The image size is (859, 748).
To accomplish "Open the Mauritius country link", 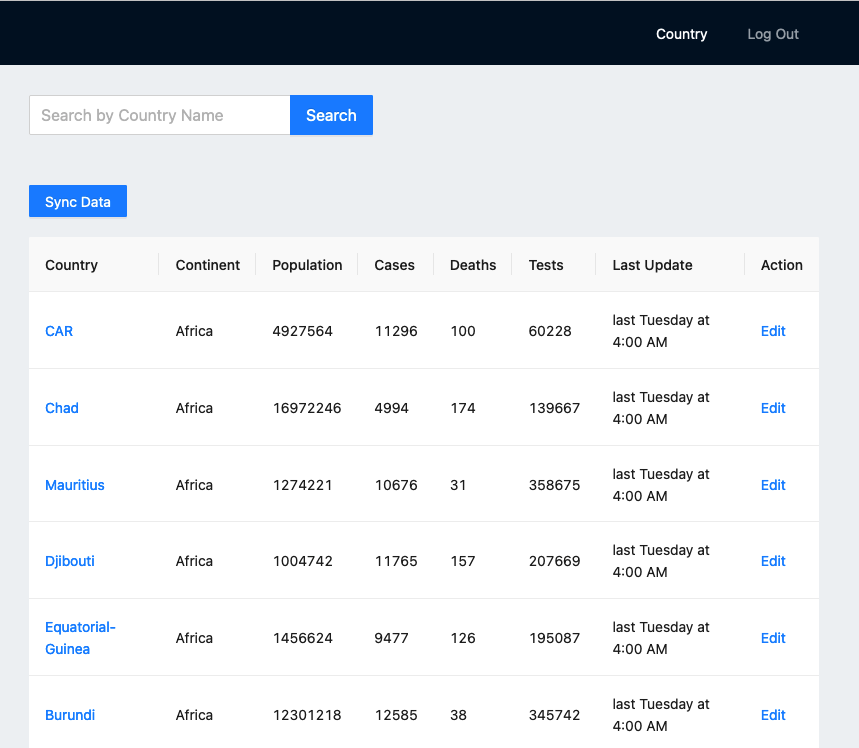I will pos(75,485).
